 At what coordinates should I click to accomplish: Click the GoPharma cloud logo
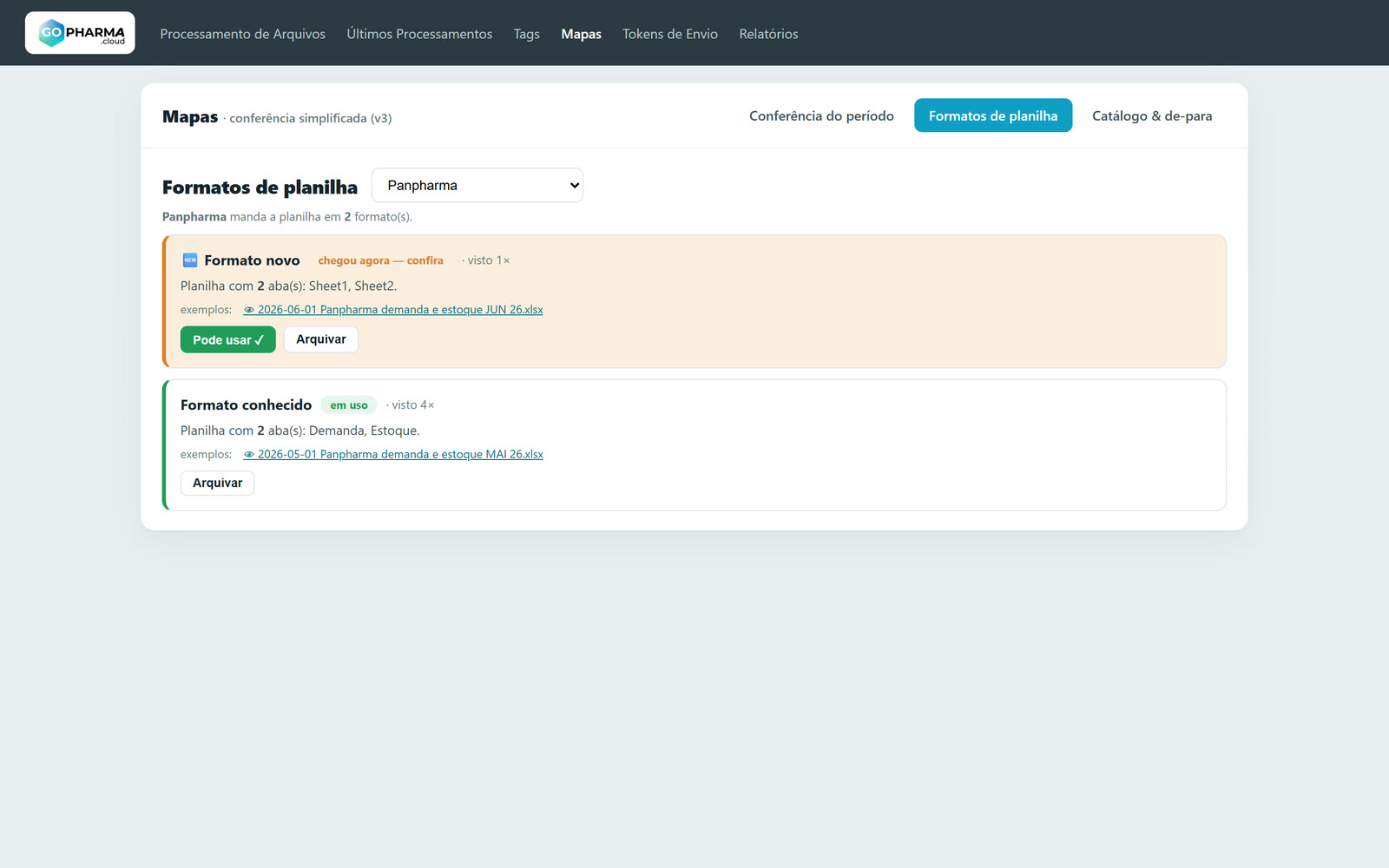pos(80,33)
